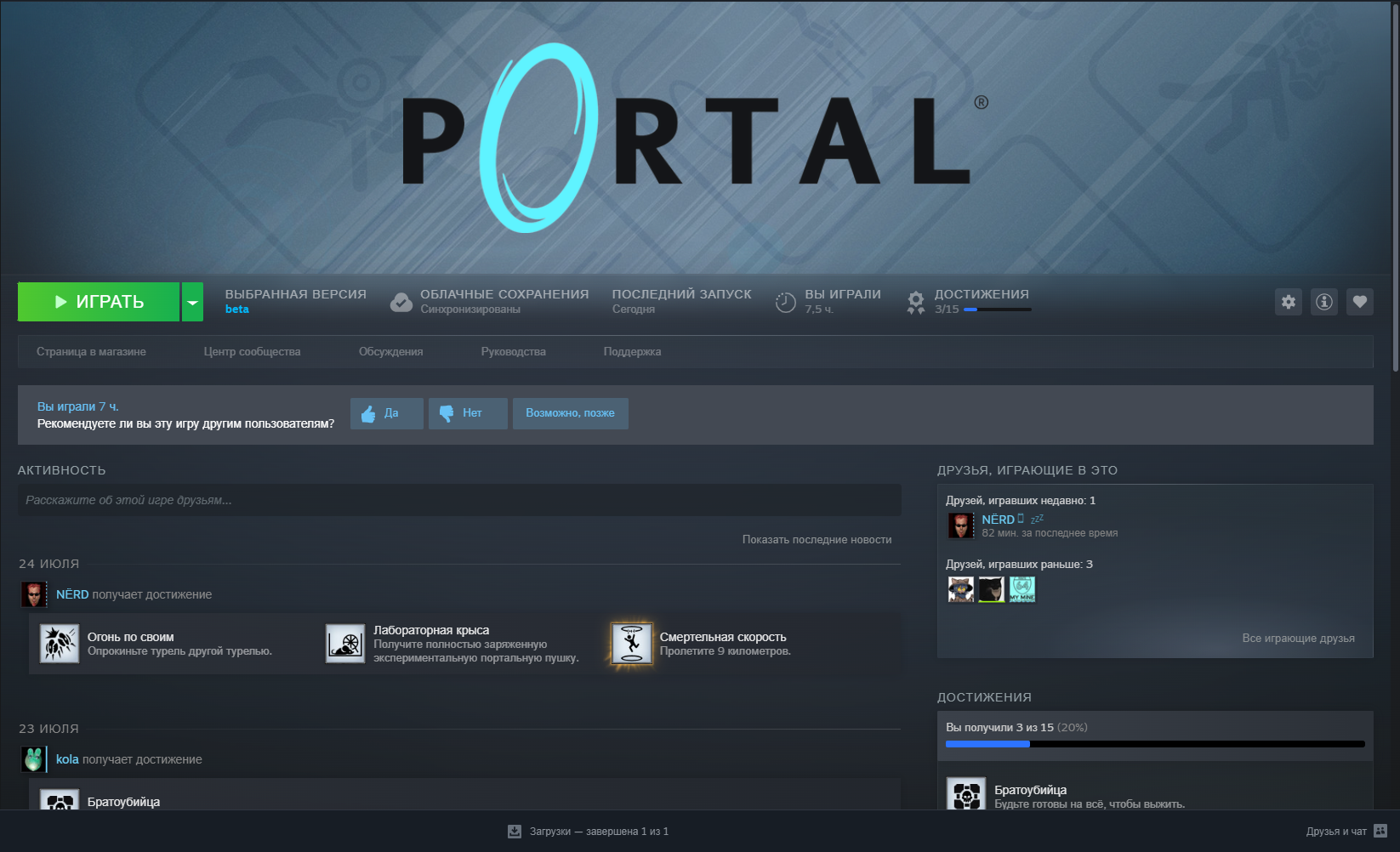
Task: Open Страница в магазине tab
Action: [x=91, y=352]
